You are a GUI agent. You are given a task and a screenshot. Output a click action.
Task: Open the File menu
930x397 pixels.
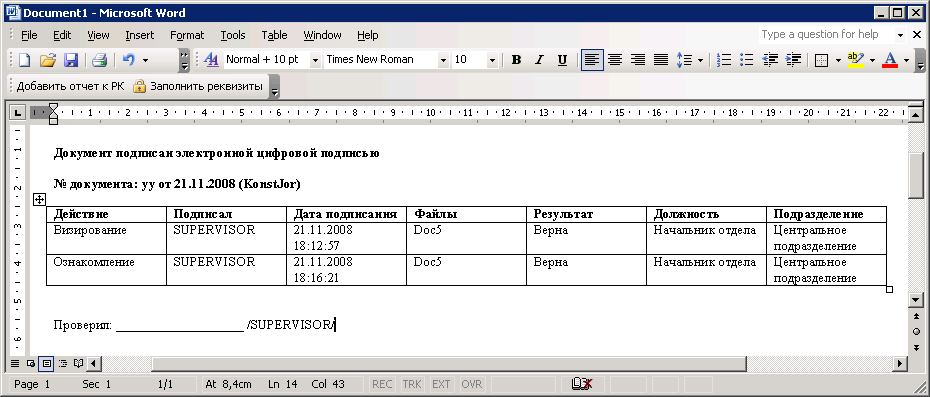(29, 35)
